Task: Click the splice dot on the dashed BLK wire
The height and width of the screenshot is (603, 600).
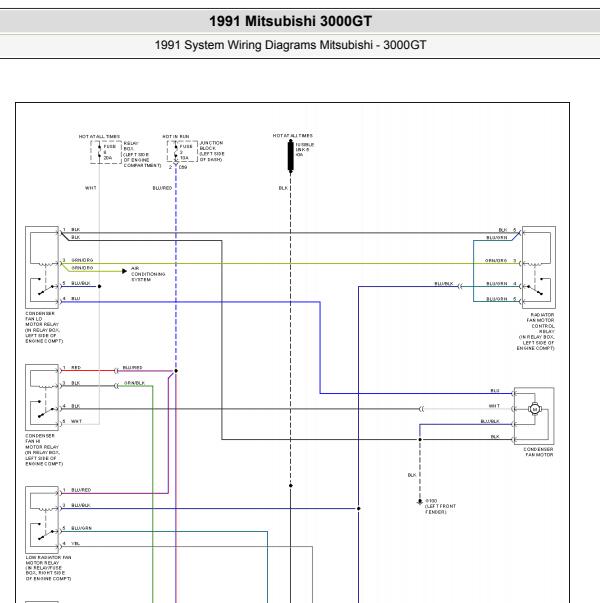Action: pos(291,485)
